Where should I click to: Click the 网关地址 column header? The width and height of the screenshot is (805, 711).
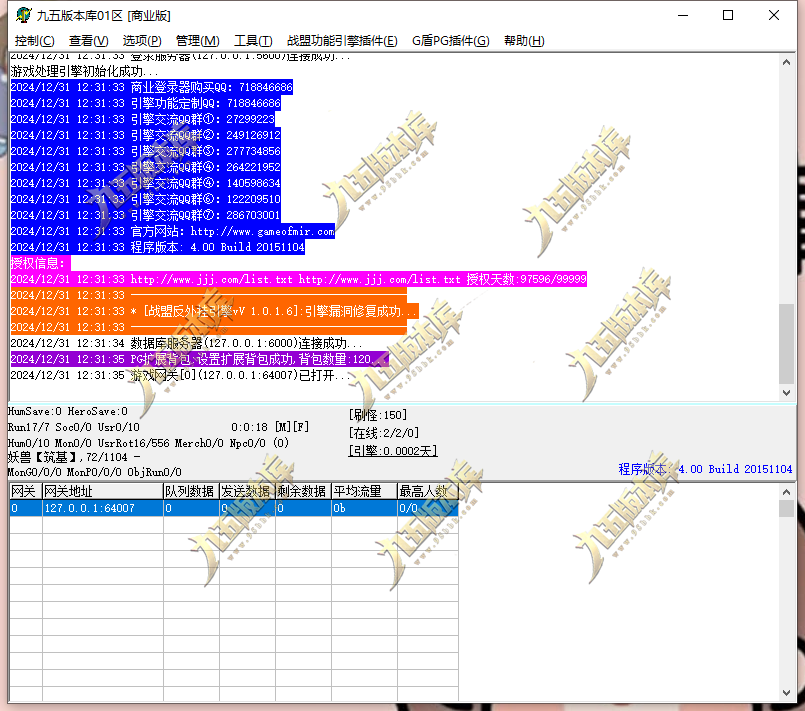pyautogui.click(x=103, y=491)
